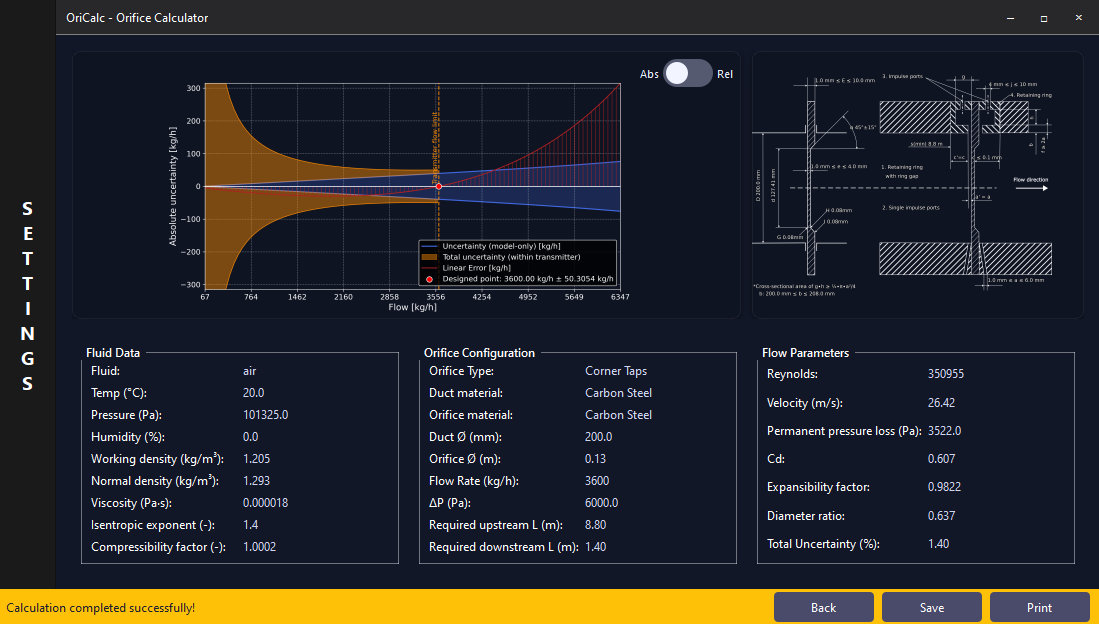Open the Duct material Carbon Steel selector

(618, 392)
